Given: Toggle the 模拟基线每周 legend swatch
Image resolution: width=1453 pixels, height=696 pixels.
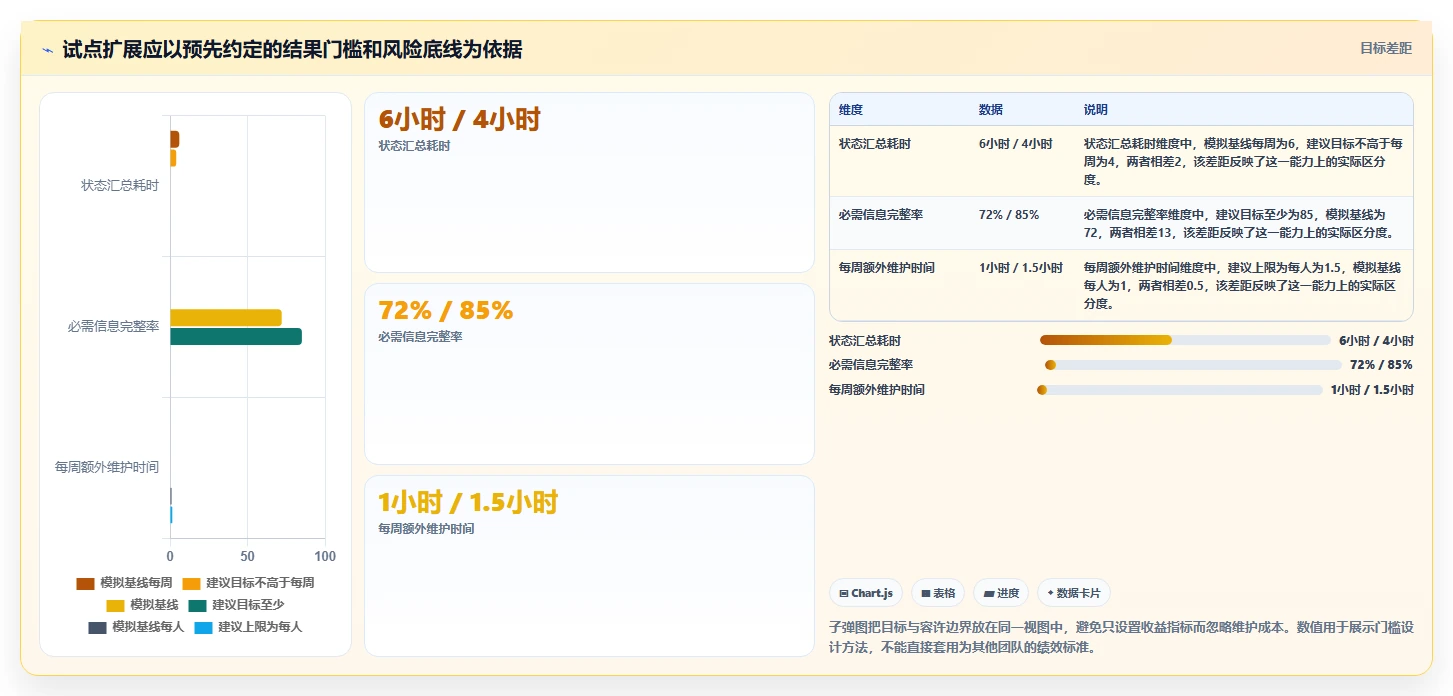Looking at the screenshot, I should click(85, 583).
